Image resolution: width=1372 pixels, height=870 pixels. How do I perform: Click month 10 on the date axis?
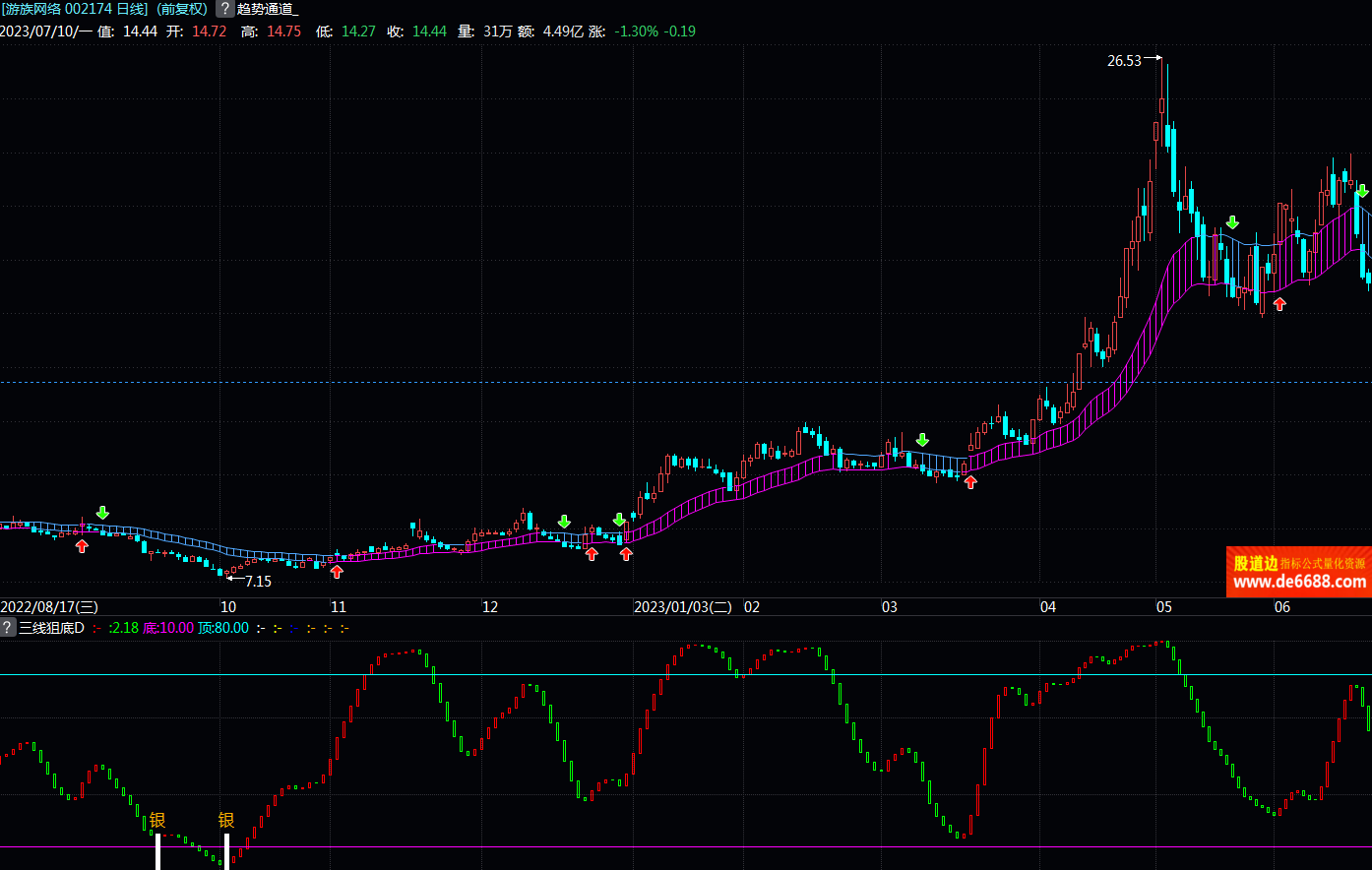click(x=228, y=607)
